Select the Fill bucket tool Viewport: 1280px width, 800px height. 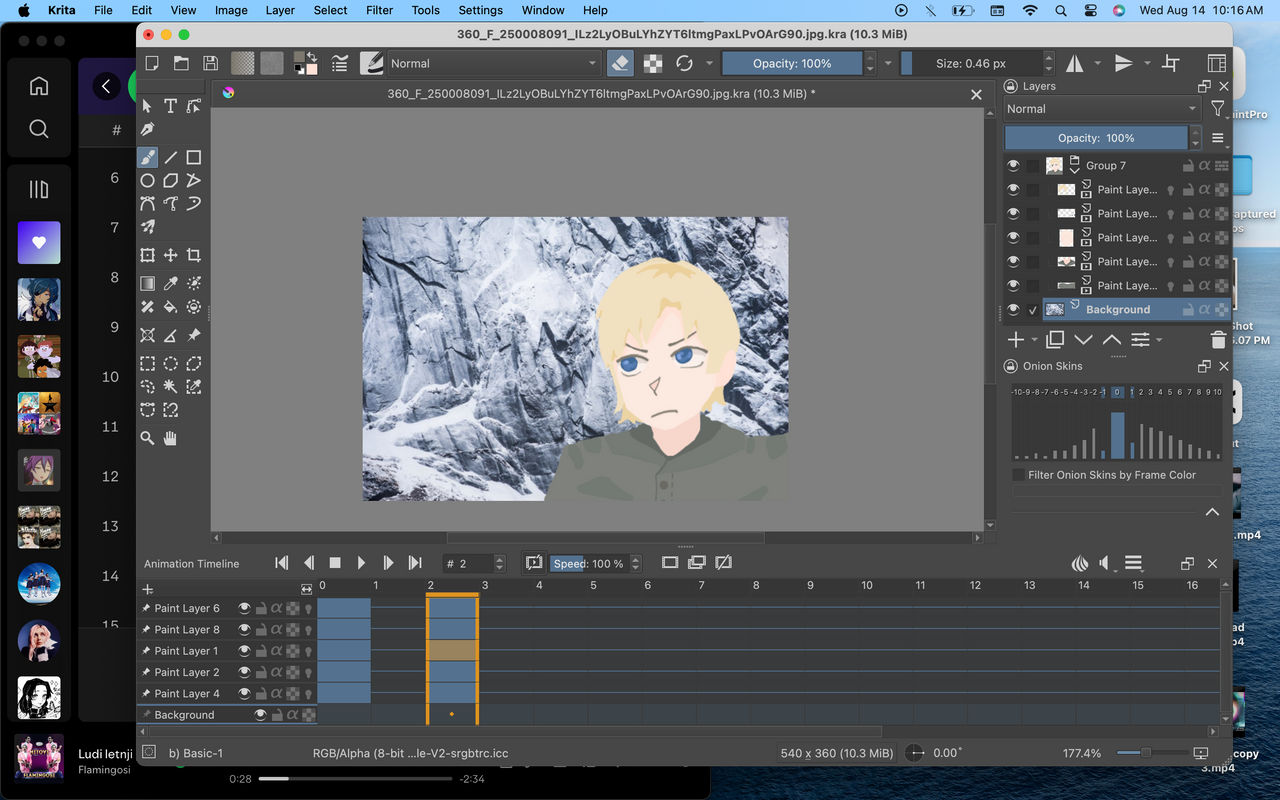pos(170,307)
